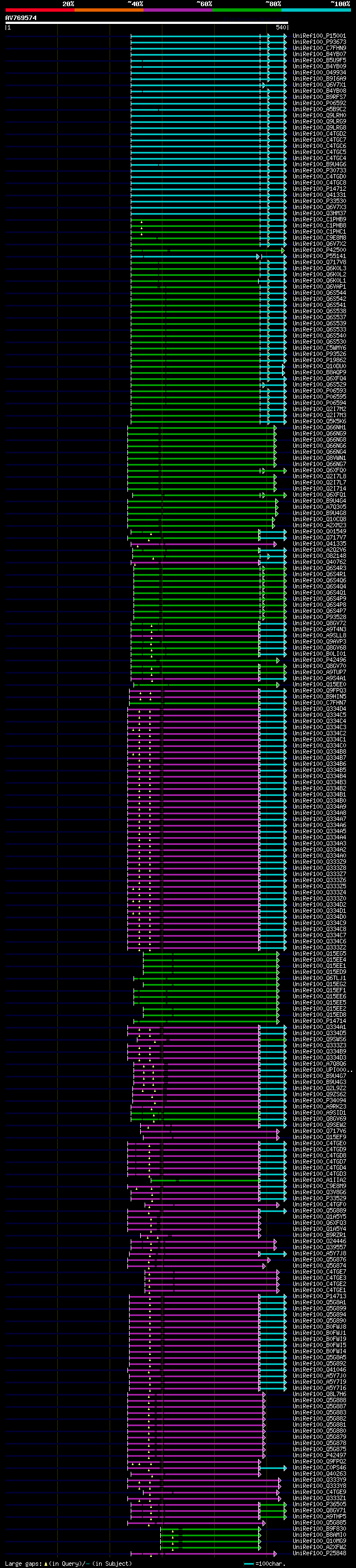Open hit UniRef100_P93673
Screen dimensions: 356x1568
(319, 42)
